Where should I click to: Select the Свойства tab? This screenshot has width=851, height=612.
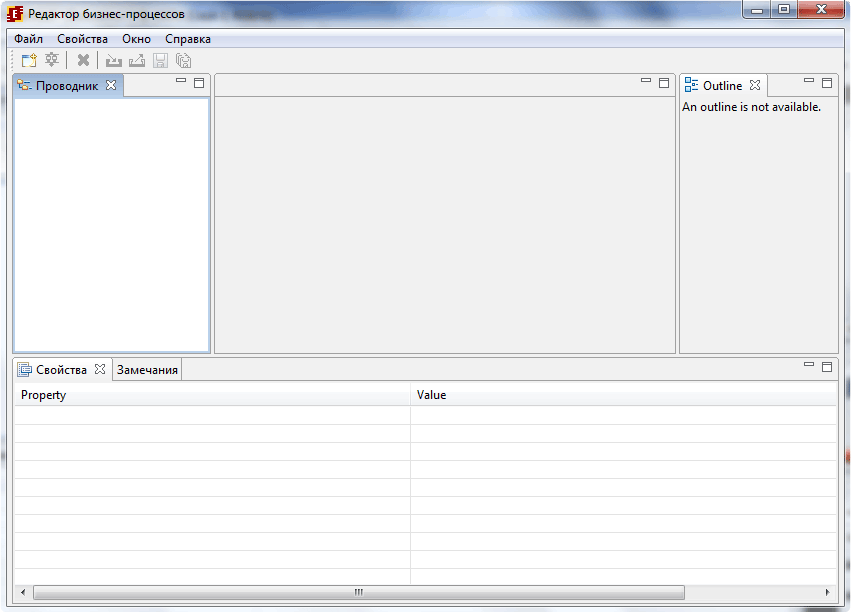tap(62, 369)
